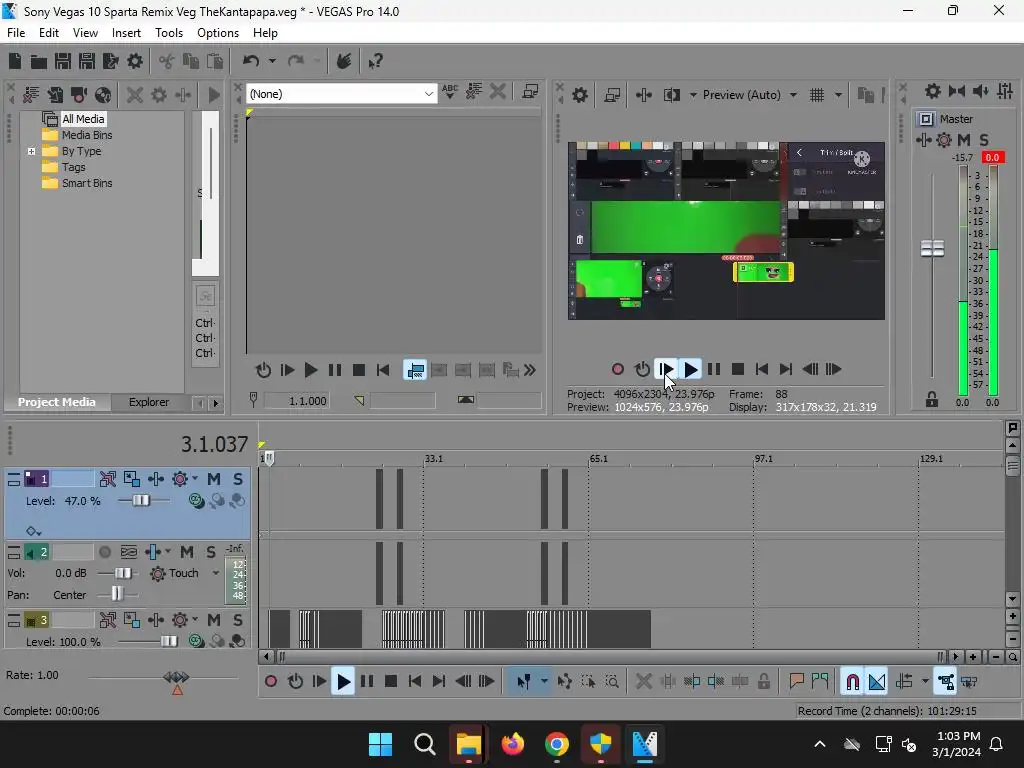This screenshot has height=768, width=1024.
Task: Click the Insert Region flags icon
Action: 820,682
